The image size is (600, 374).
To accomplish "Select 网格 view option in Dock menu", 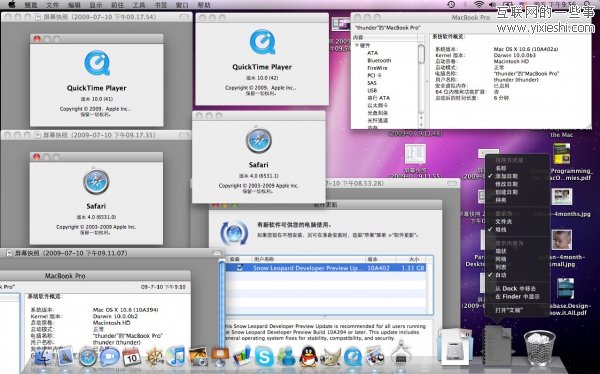I will click(x=501, y=259).
